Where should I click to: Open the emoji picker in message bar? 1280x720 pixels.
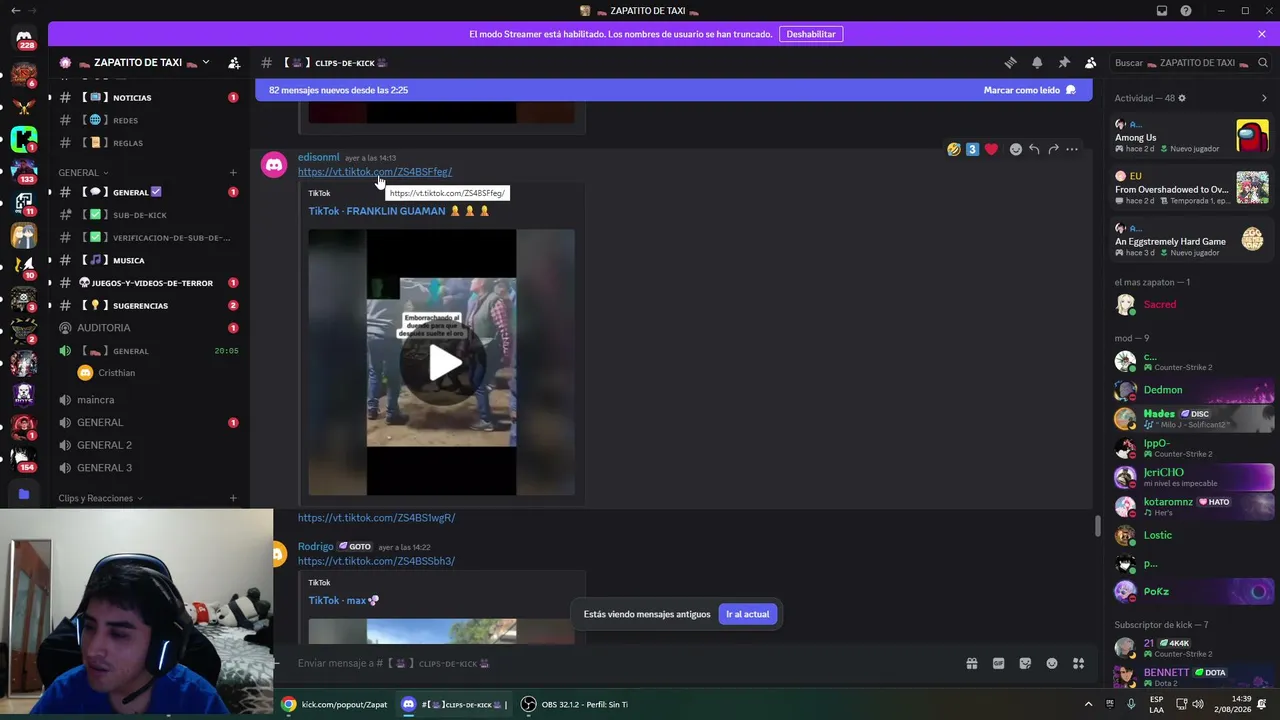click(x=1052, y=663)
